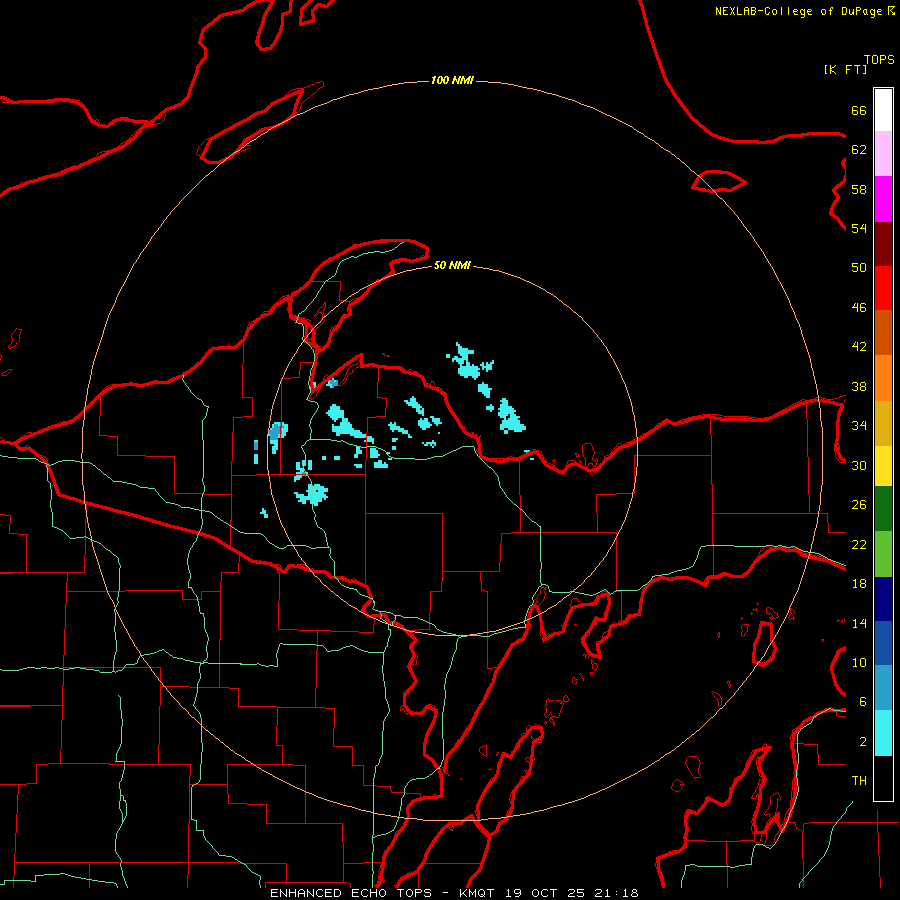900x900 pixels.
Task: Click the yellow legend swatch
Action: pos(883,466)
